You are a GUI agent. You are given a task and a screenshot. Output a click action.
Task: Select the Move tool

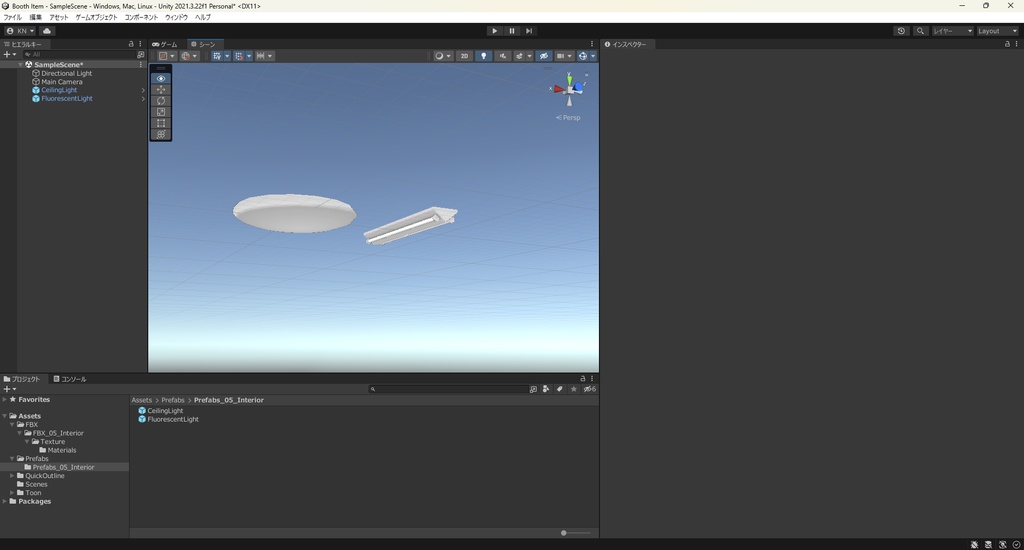(x=161, y=89)
